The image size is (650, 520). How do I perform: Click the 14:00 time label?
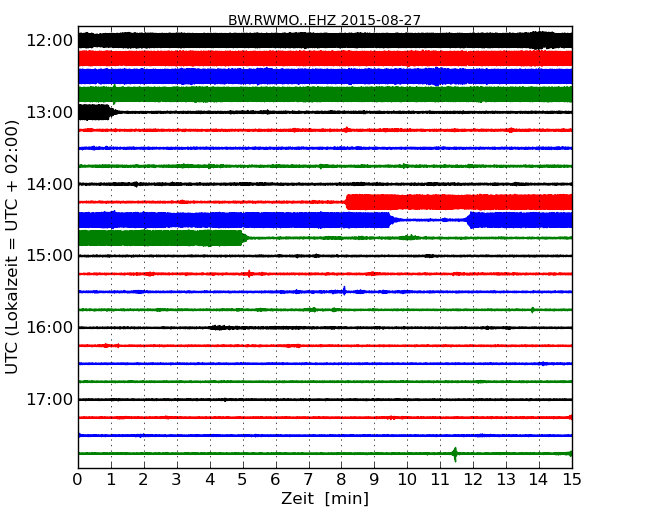[49, 184]
